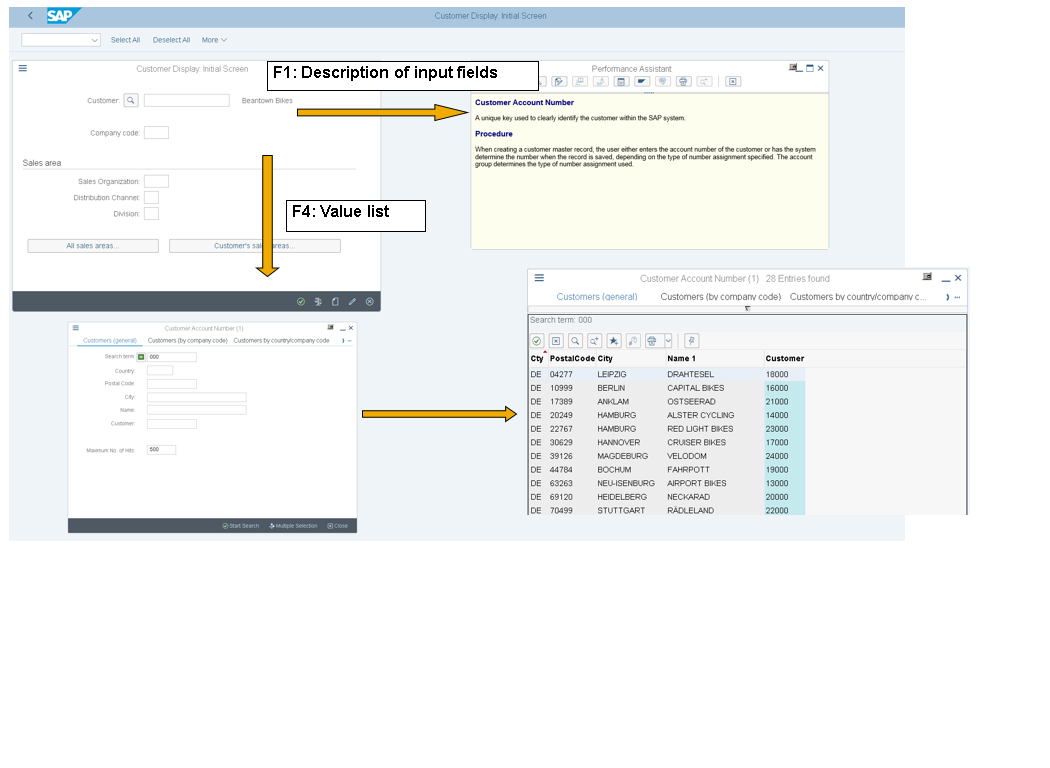Select the Find magnifier in the hit list toolbar
Image resolution: width=1050 pixels, height=768 pixels.
click(x=575, y=341)
